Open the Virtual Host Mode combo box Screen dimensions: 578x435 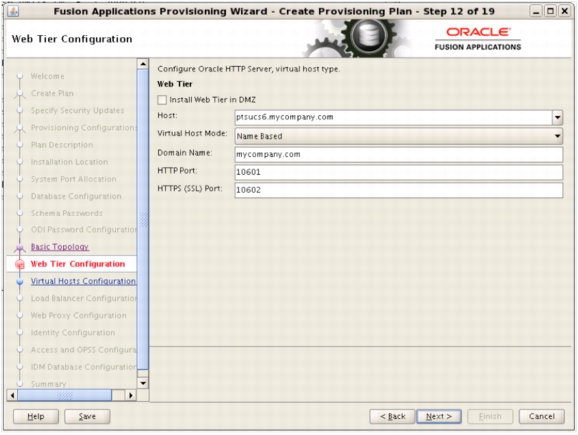398,136
